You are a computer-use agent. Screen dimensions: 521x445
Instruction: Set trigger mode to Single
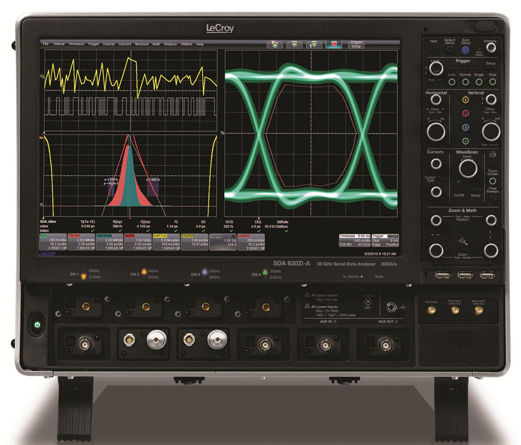(x=479, y=82)
